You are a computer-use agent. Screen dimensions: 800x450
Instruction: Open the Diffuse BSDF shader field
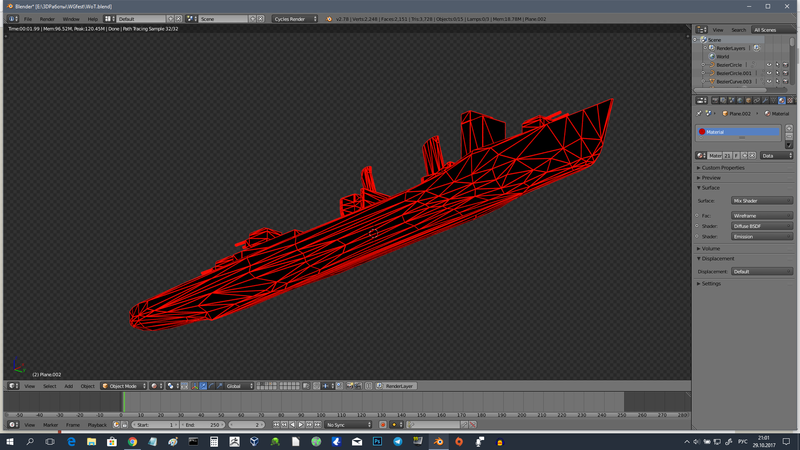pos(762,226)
